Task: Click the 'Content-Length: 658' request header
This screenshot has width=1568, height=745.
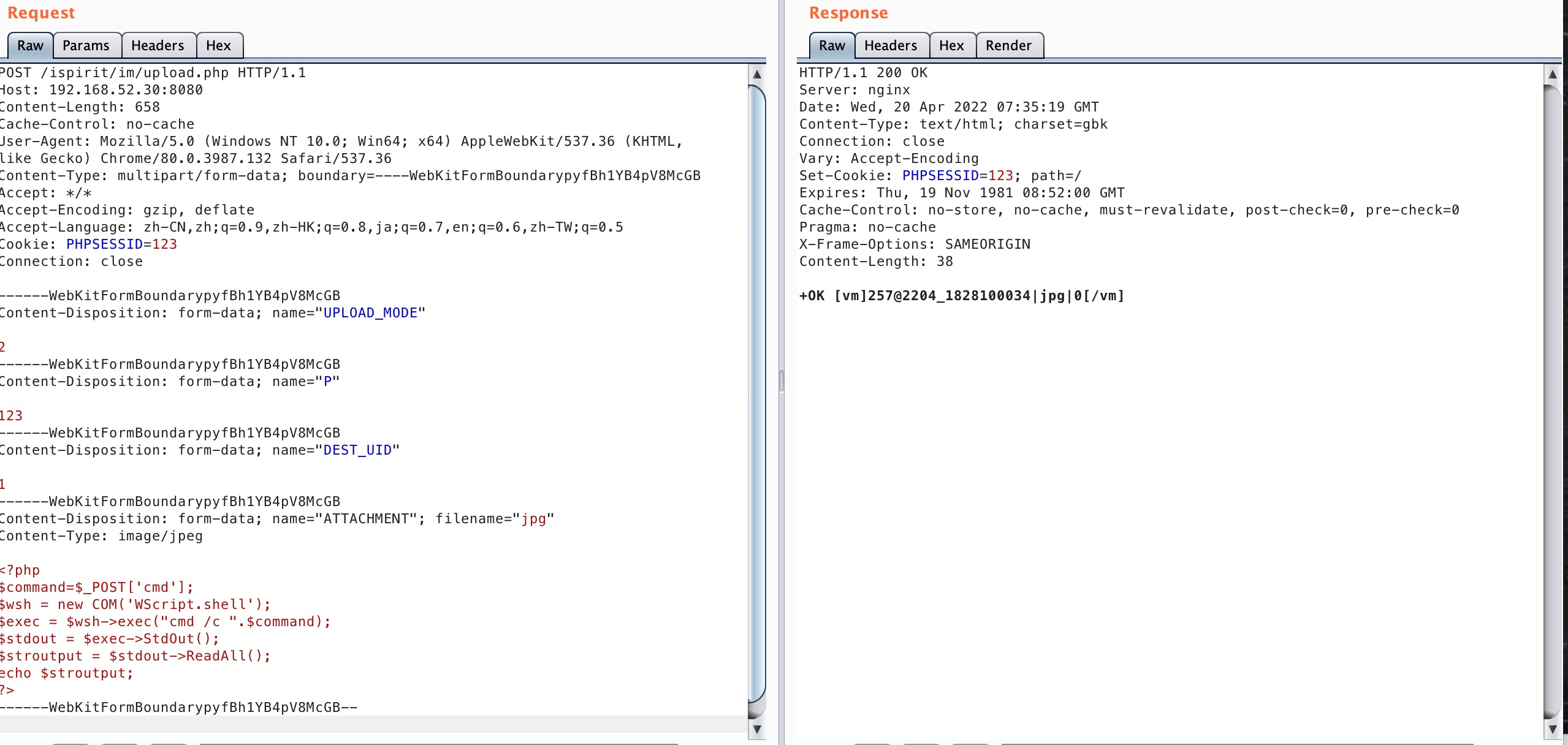Action: click(x=80, y=107)
